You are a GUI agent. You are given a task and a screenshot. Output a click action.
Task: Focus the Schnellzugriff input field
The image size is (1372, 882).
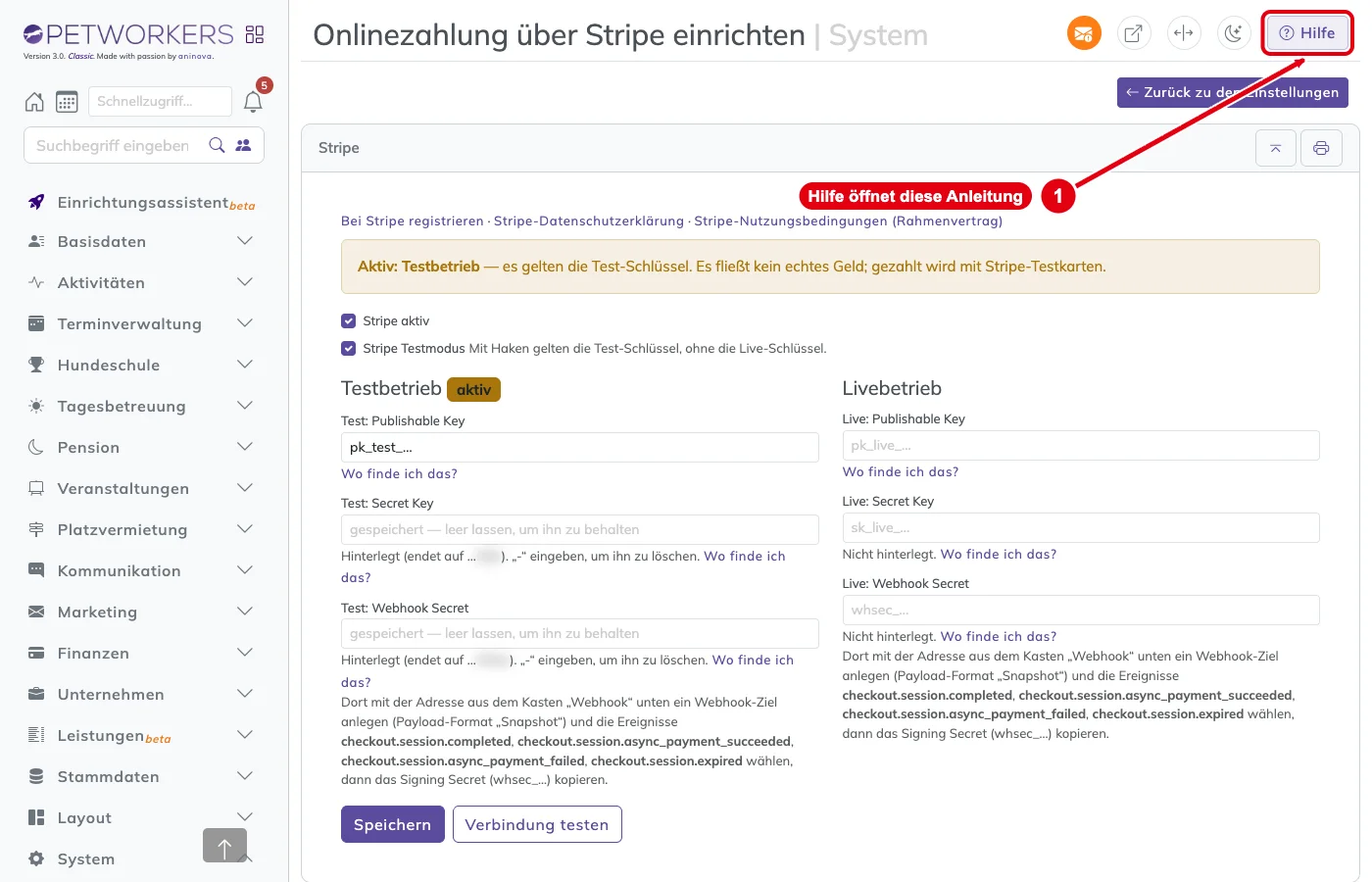pos(160,101)
